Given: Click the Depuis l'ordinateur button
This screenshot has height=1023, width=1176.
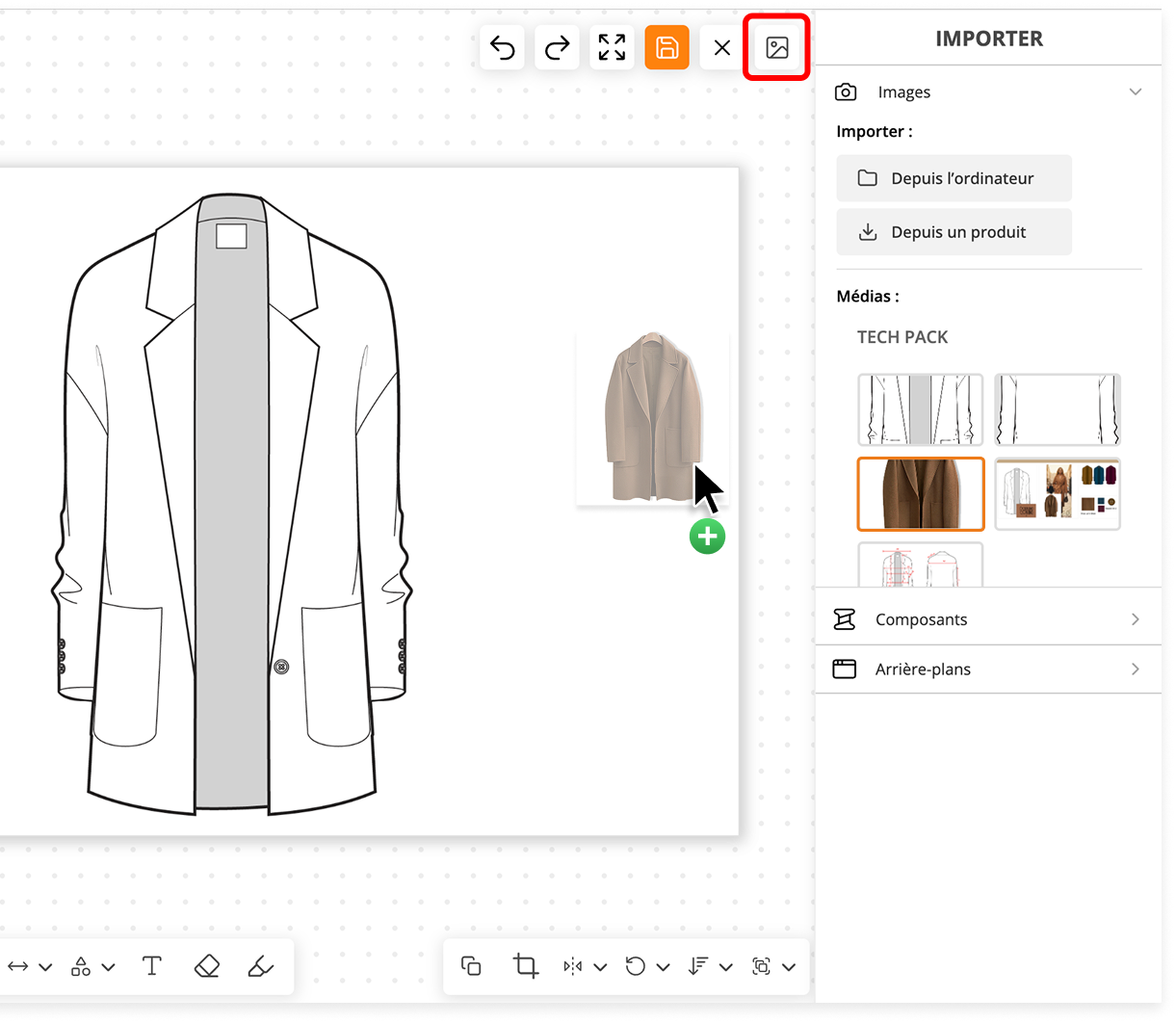Looking at the screenshot, I should click(954, 178).
